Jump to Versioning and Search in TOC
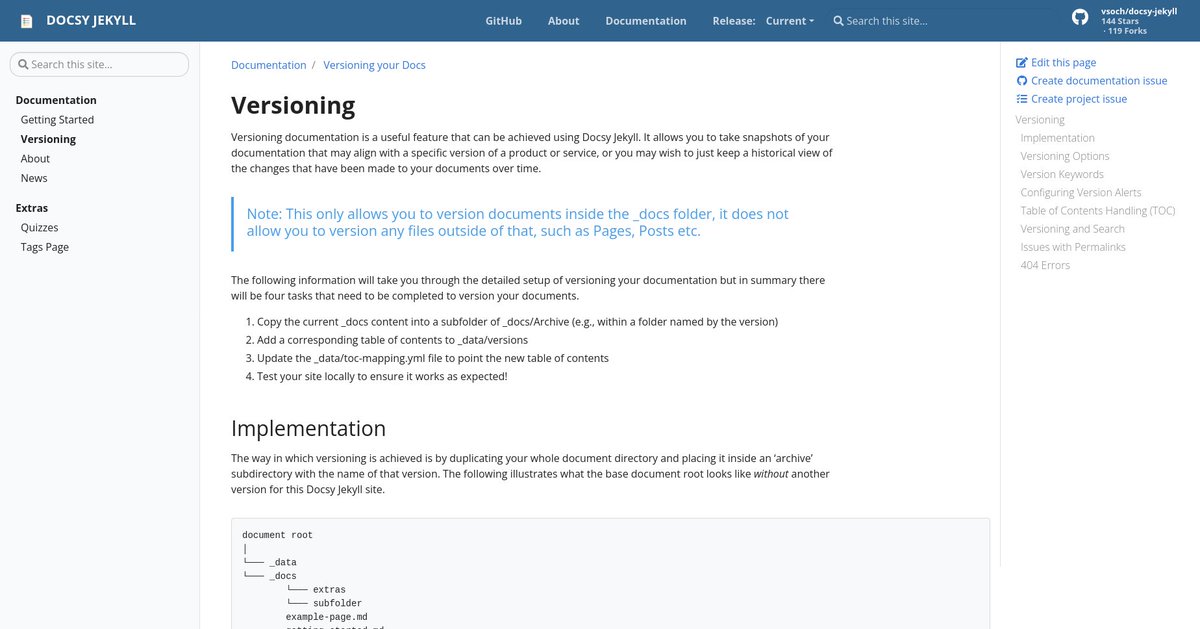The width and height of the screenshot is (1200, 629). 1072,229
